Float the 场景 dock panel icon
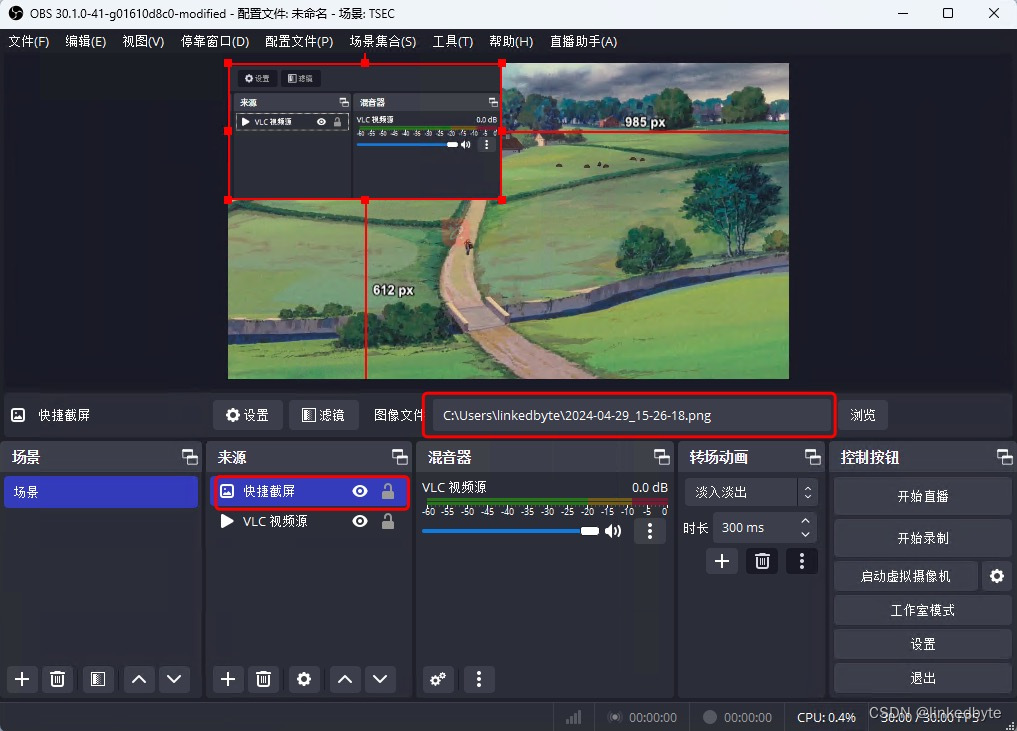This screenshot has height=731, width=1017. [x=190, y=457]
